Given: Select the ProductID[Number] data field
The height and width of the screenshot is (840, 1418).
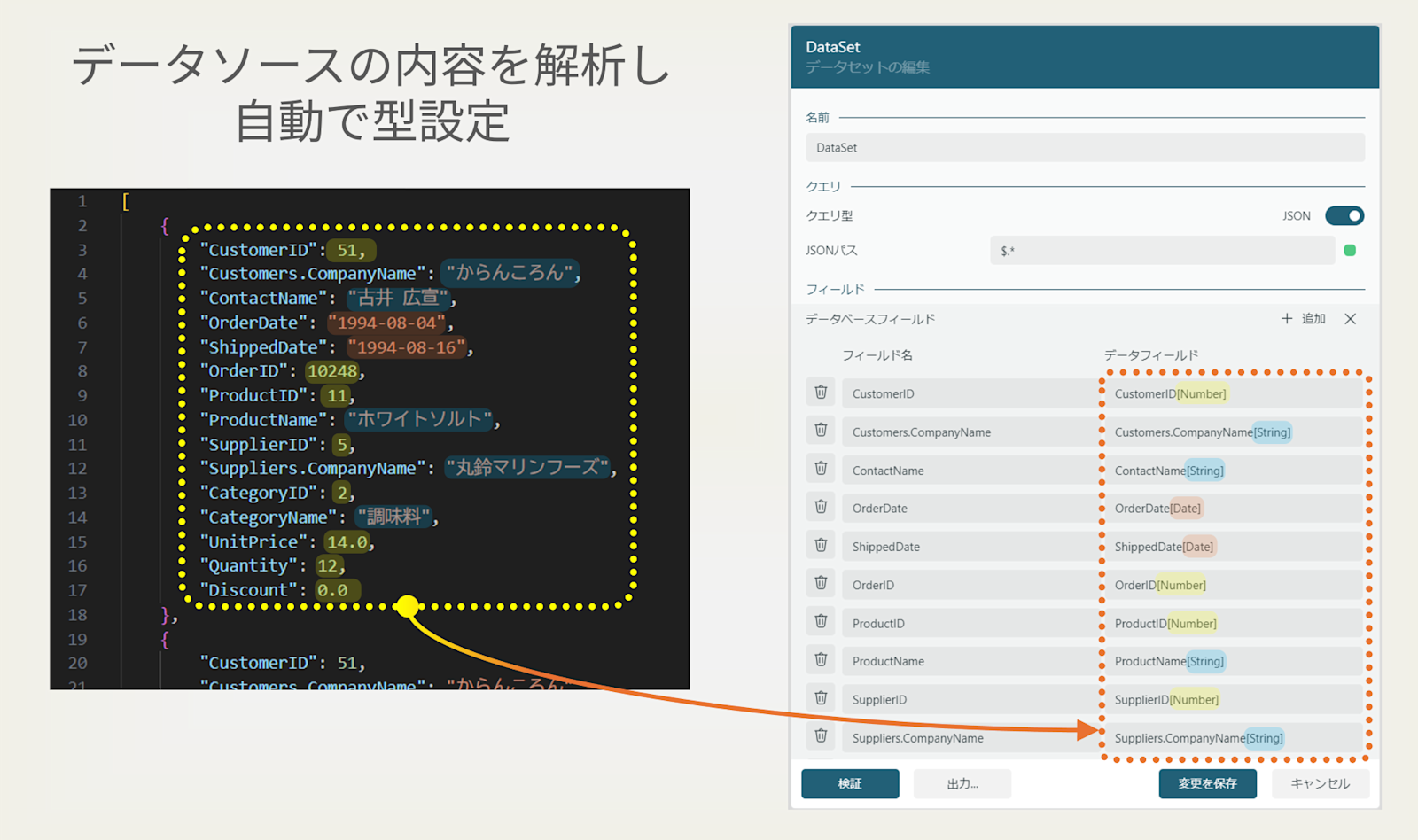Looking at the screenshot, I should pyautogui.click(x=1234, y=623).
